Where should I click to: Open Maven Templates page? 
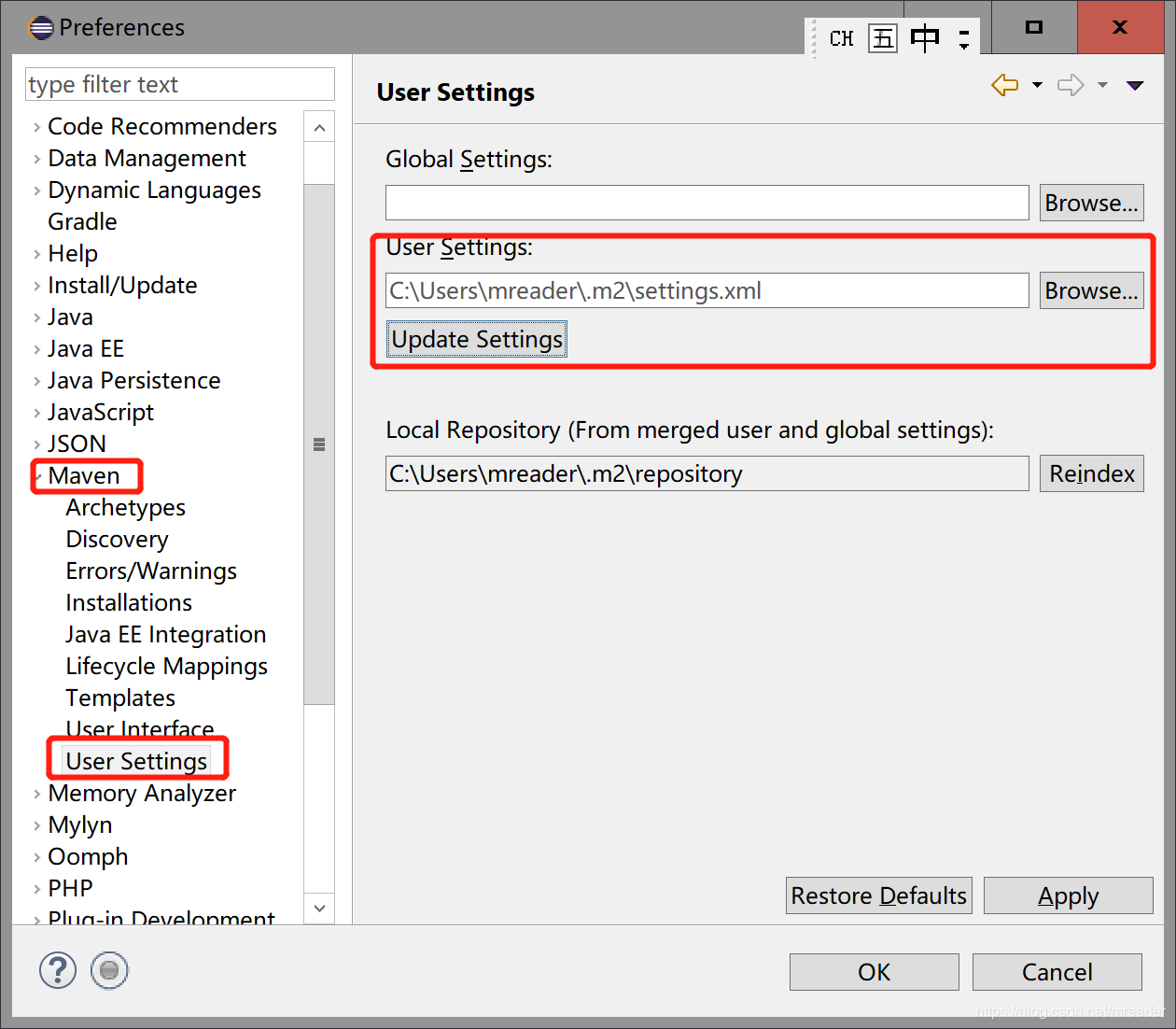[x=120, y=698]
